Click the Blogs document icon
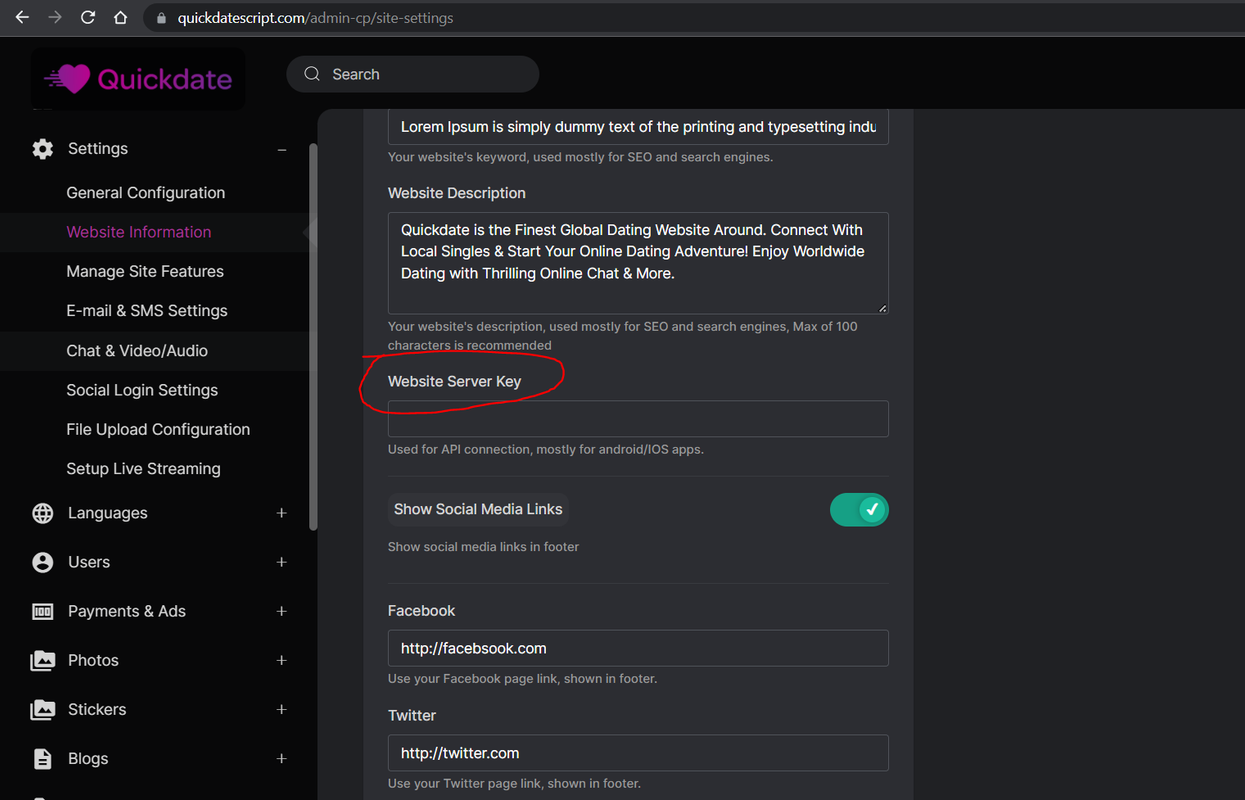The height and width of the screenshot is (800, 1245). [x=42, y=759]
